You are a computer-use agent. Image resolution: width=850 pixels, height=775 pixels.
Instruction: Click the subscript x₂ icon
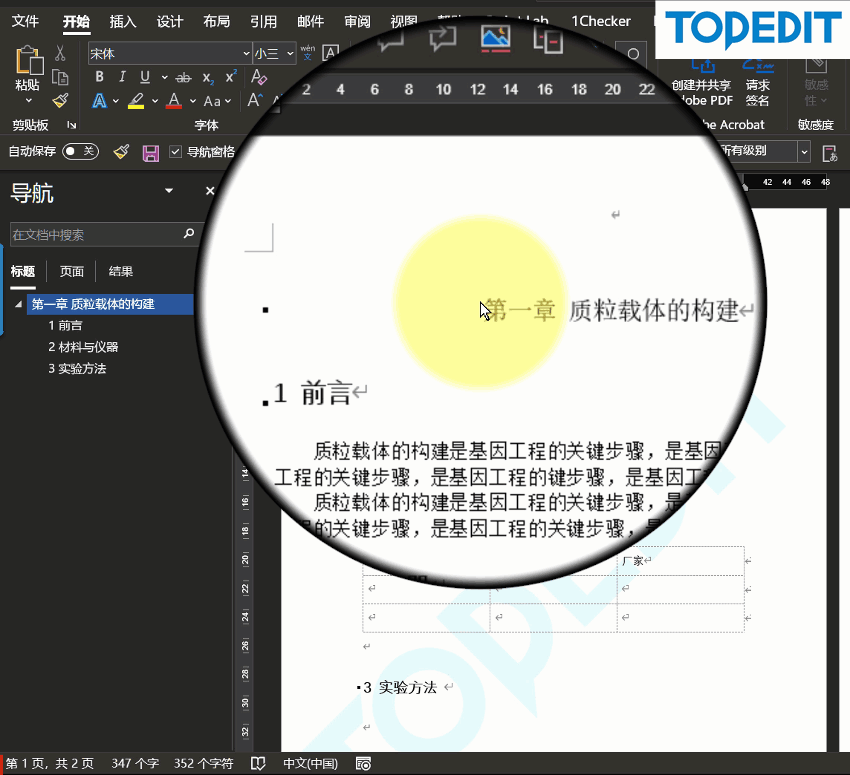208,78
